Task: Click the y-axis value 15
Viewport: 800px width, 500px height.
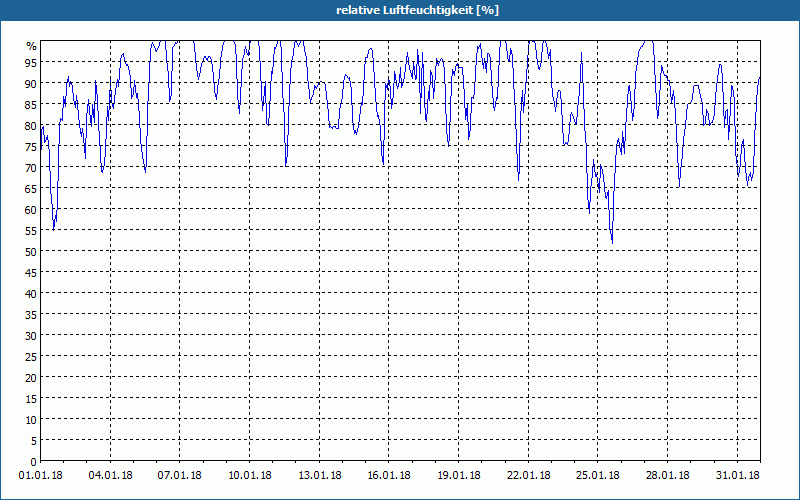Action: (x=31, y=398)
